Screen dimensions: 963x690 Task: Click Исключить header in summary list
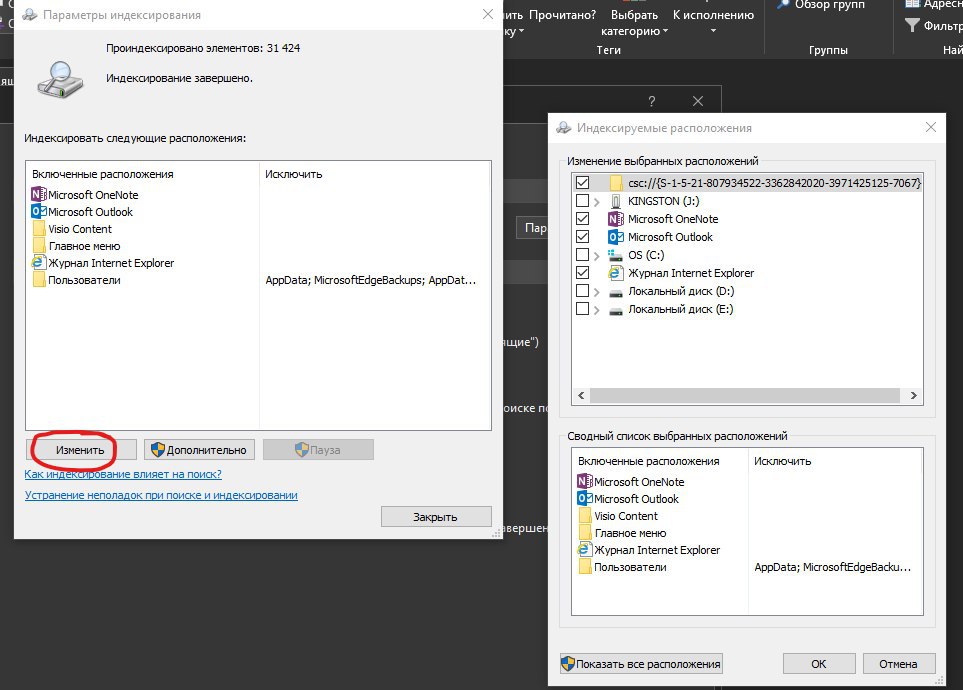pos(782,461)
